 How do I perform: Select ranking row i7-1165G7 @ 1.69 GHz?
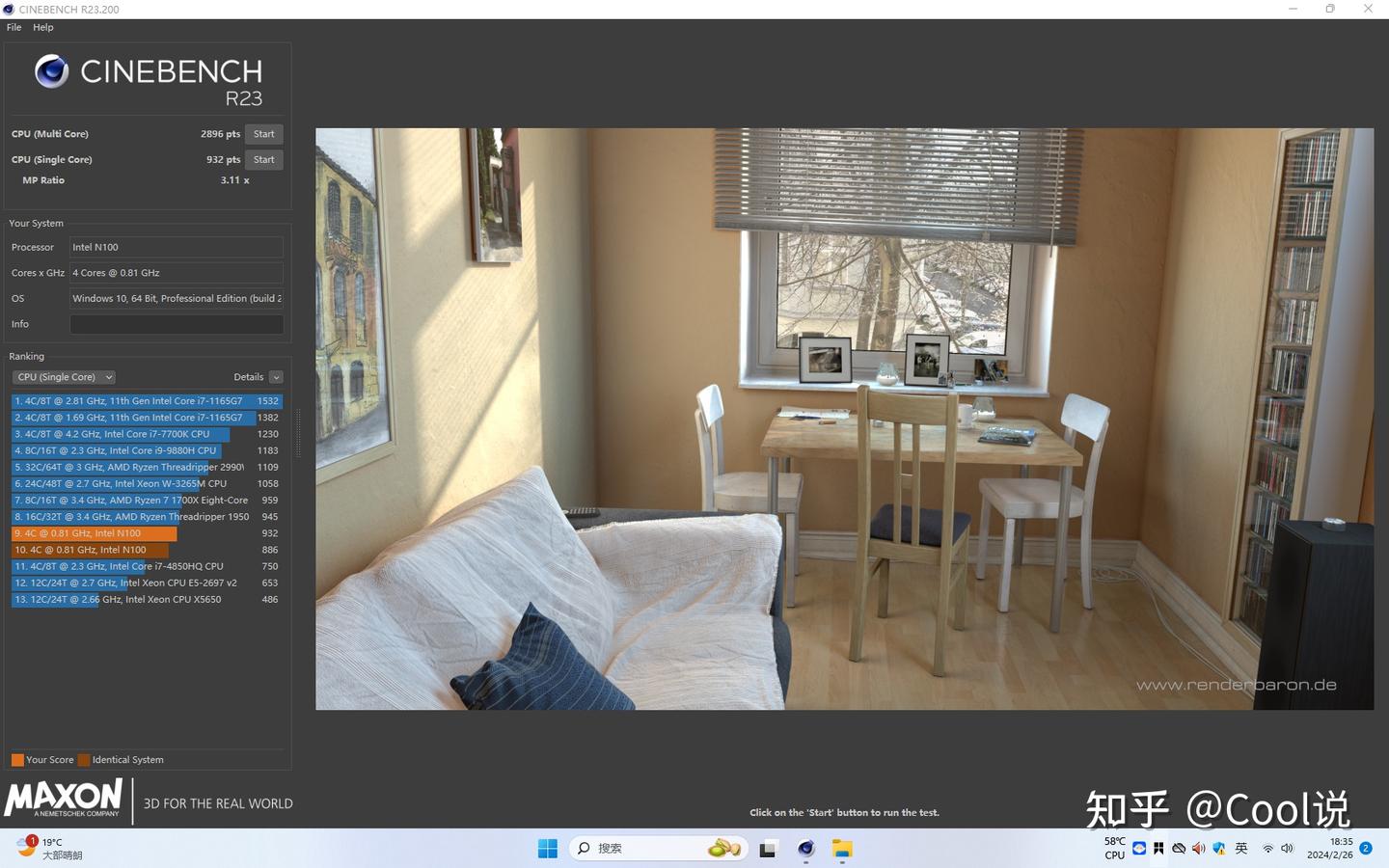147,418
